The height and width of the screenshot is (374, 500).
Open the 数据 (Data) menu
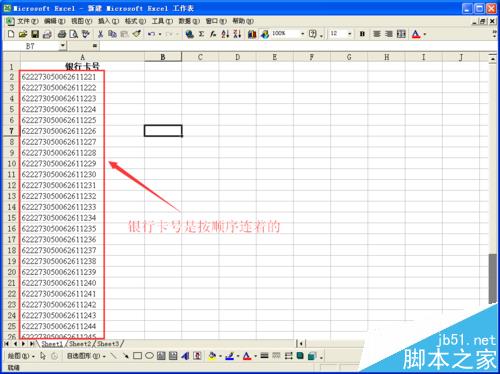pos(189,21)
